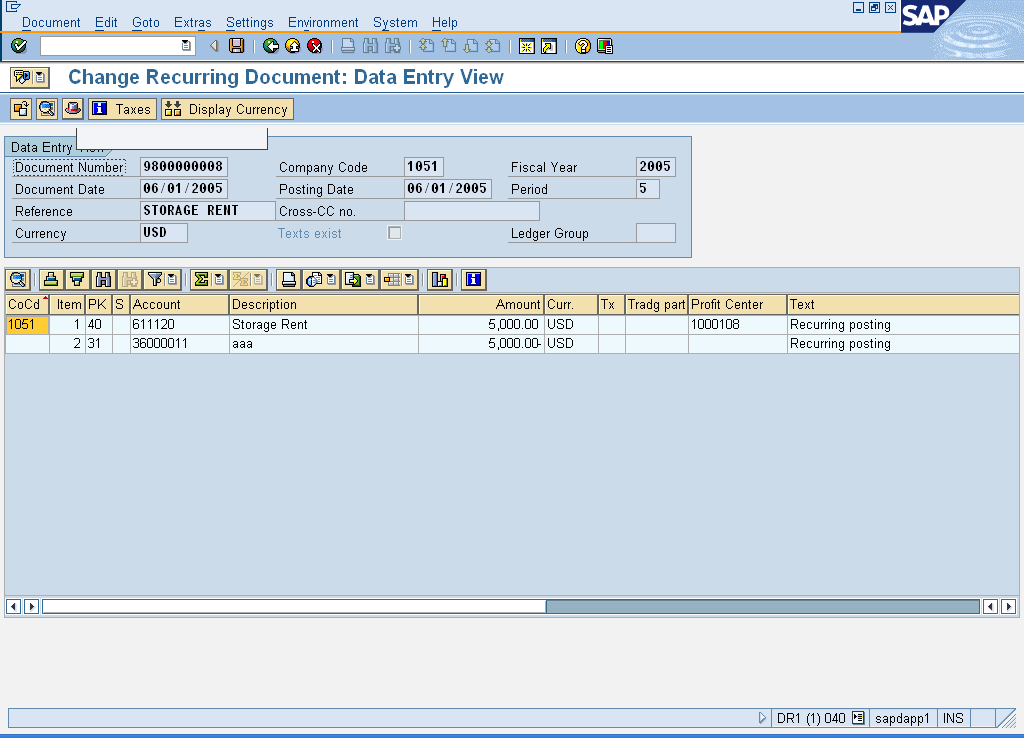Click the right scroll arrow at far right
Screen dimensions: 1024x738
(x=1008, y=606)
